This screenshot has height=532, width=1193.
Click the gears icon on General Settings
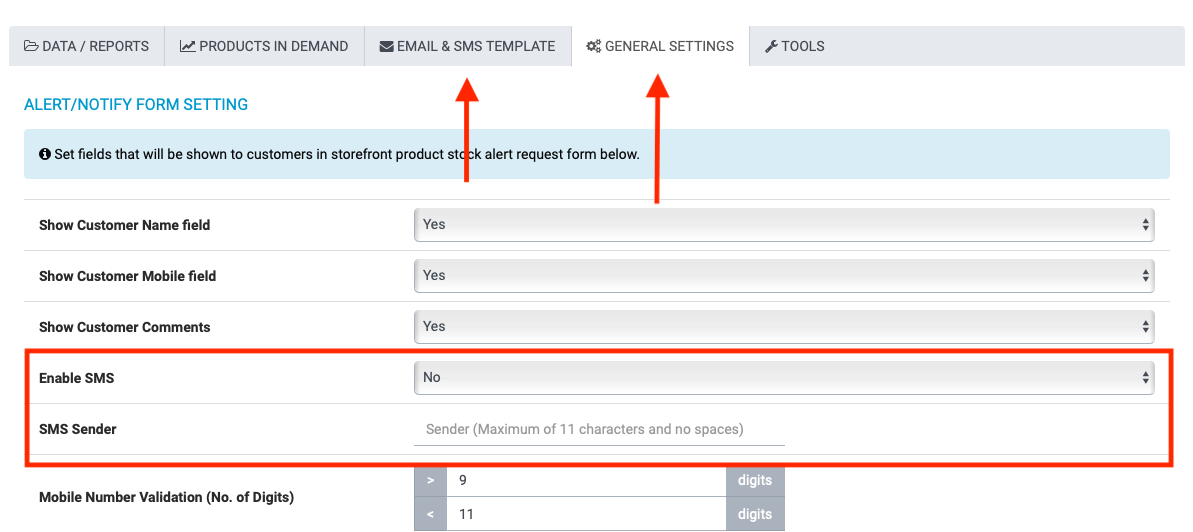tap(593, 46)
